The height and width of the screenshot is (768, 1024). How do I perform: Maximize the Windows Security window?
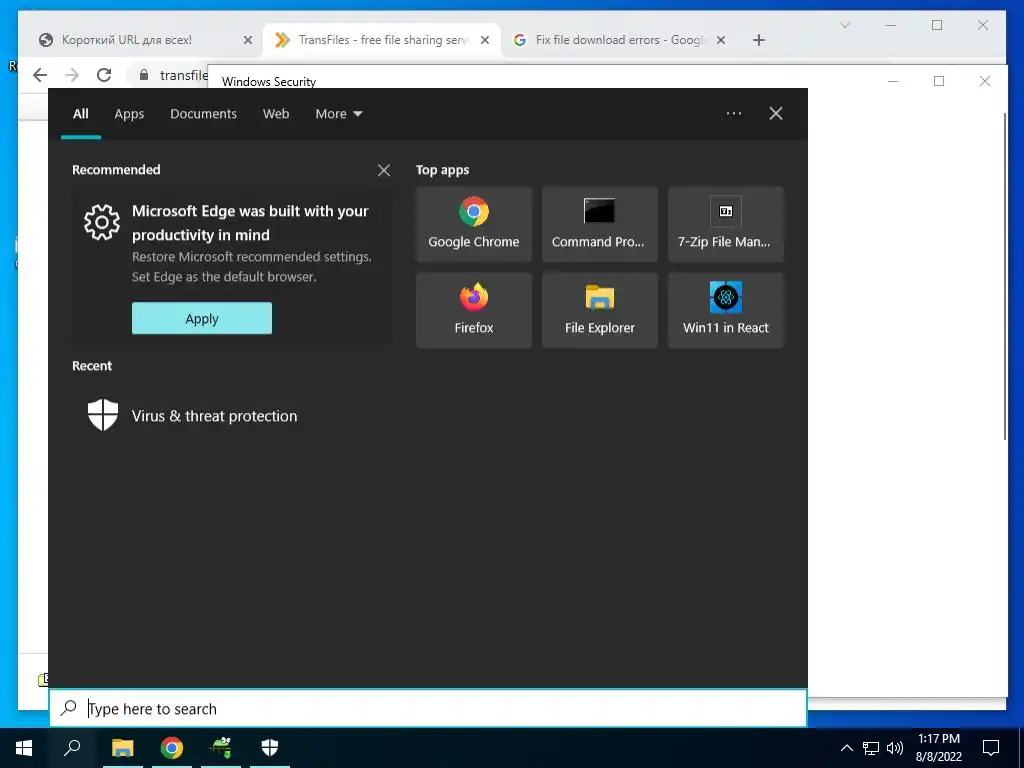click(939, 81)
